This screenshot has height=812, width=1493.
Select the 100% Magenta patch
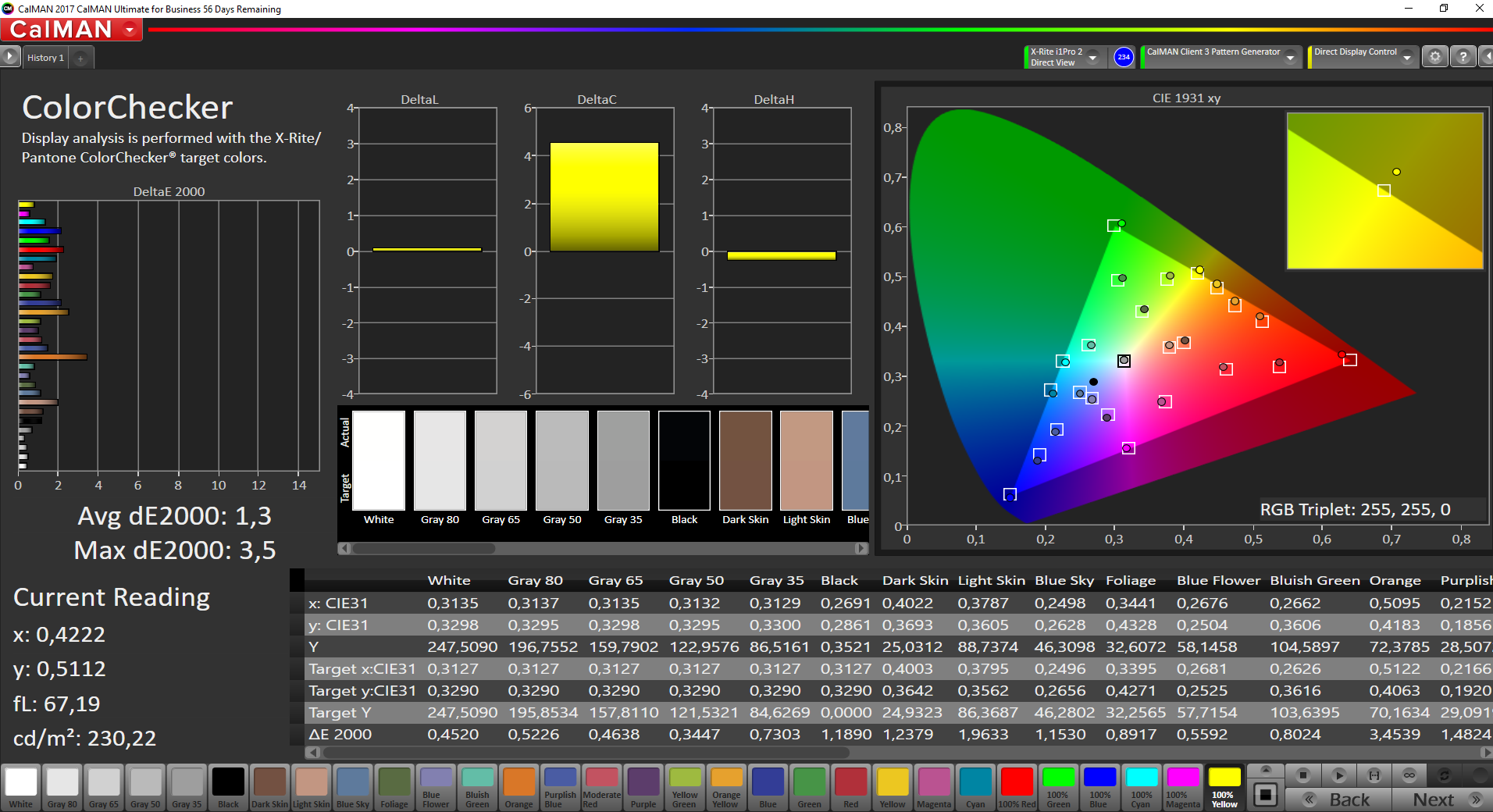coord(1182,787)
